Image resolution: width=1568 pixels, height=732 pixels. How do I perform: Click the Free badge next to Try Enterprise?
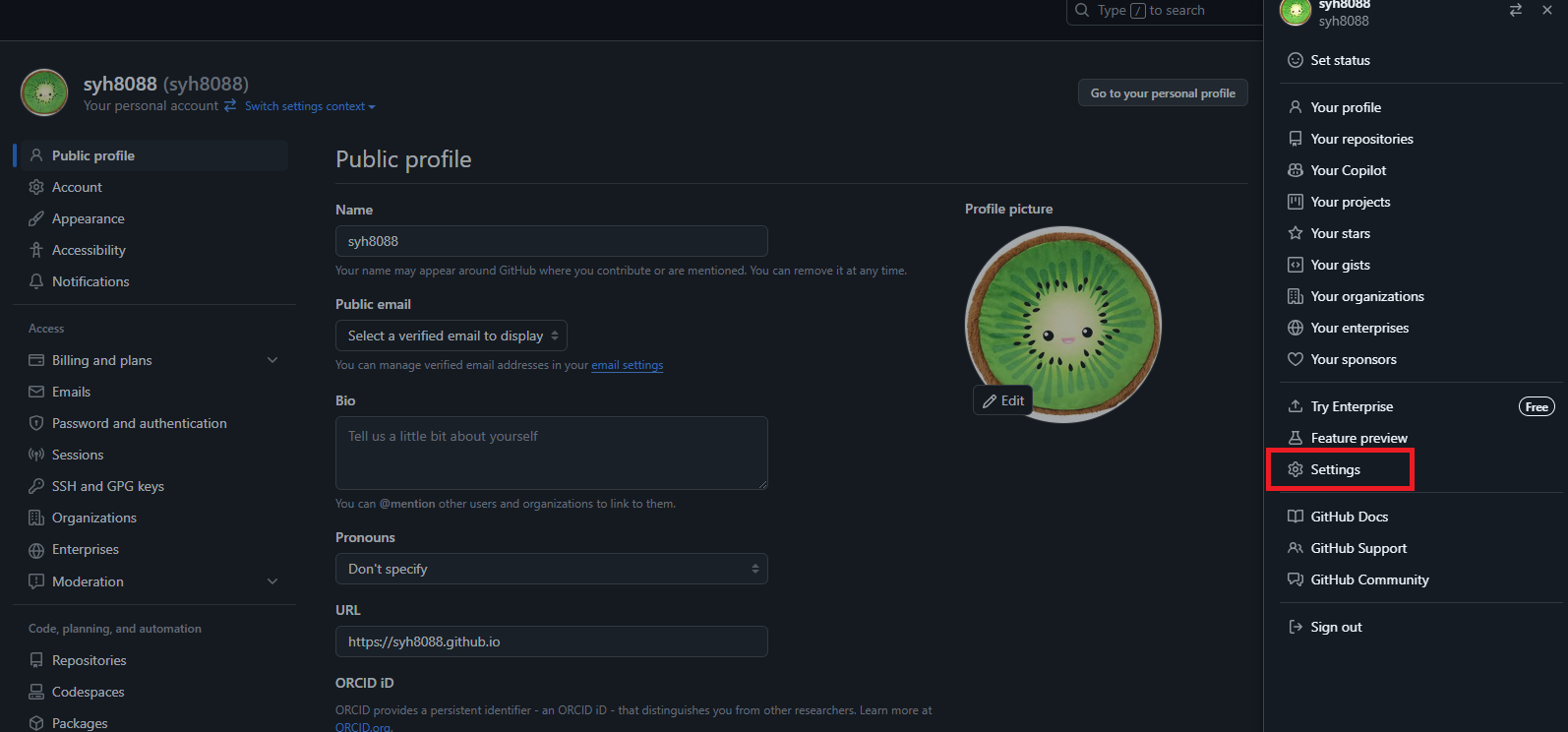coord(1537,406)
